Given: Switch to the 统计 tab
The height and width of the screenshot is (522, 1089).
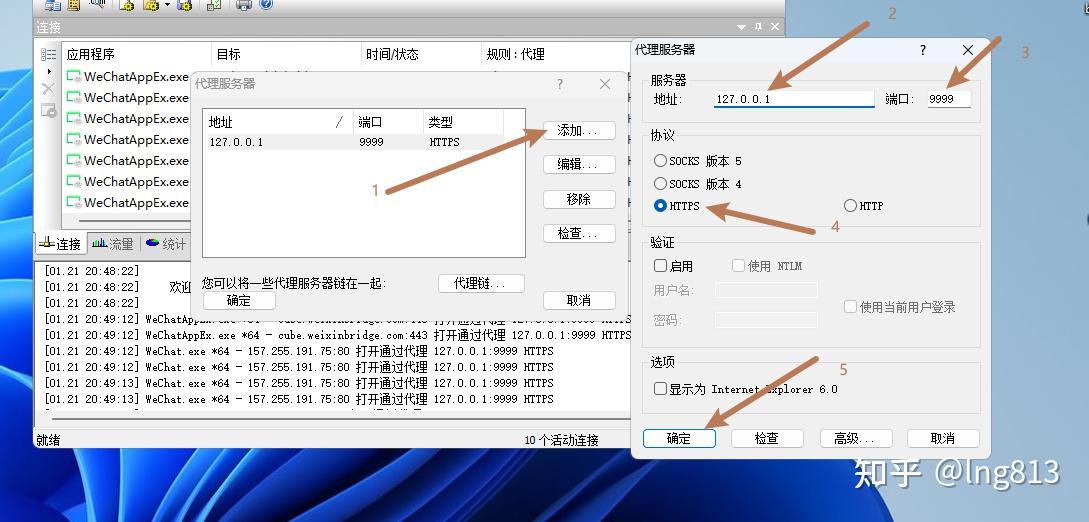Looking at the screenshot, I should [166, 244].
